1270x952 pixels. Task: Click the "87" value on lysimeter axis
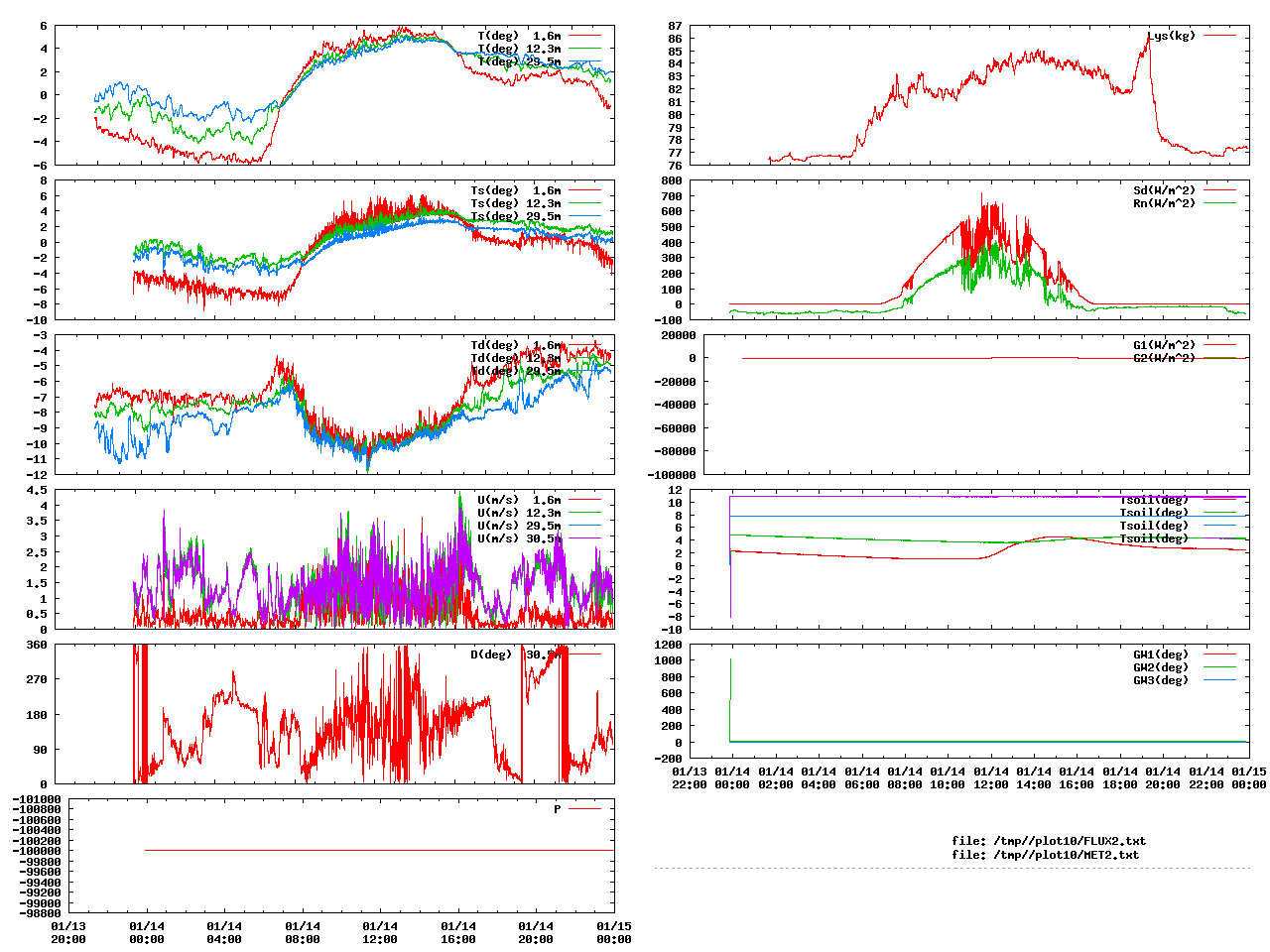675,26
